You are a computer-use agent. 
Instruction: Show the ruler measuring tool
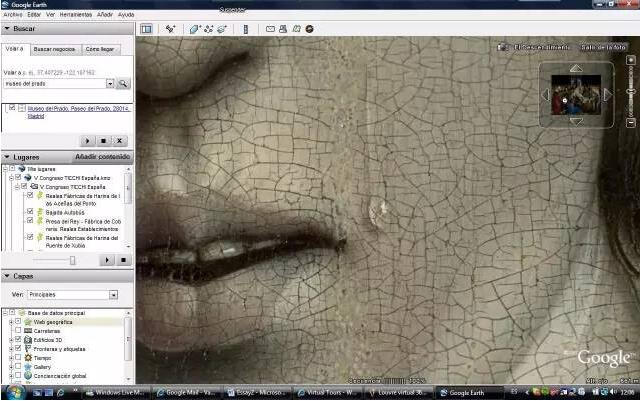[x=246, y=29]
